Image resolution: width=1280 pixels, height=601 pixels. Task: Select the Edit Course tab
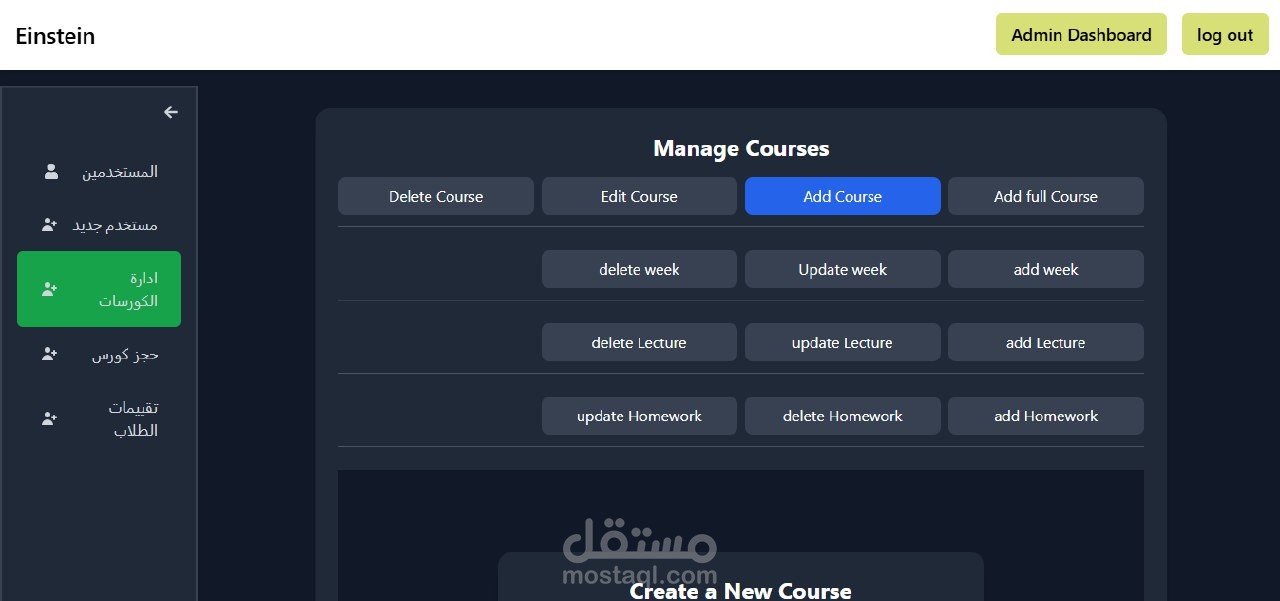pos(639,196)
